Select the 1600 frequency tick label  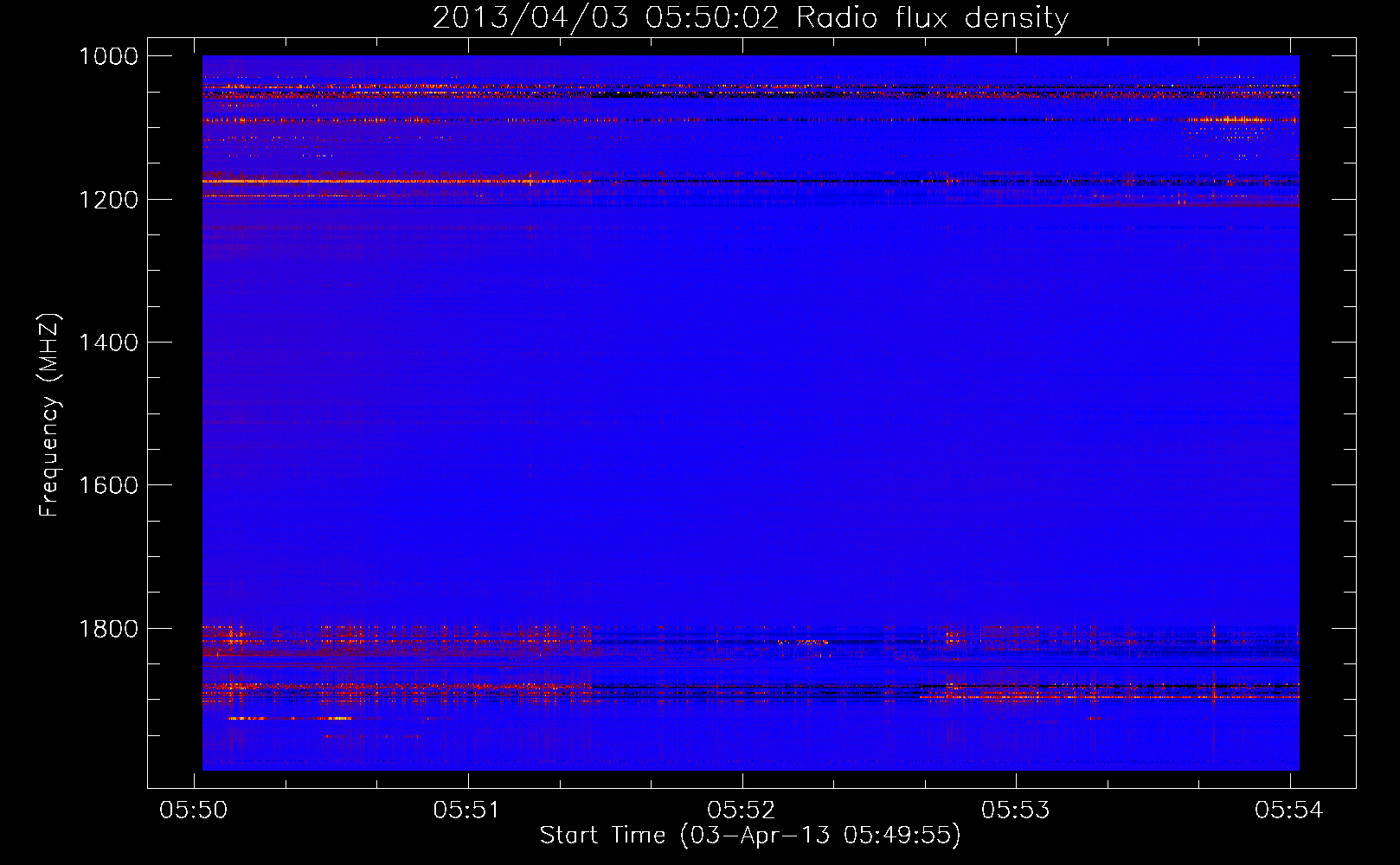[108, 485]
